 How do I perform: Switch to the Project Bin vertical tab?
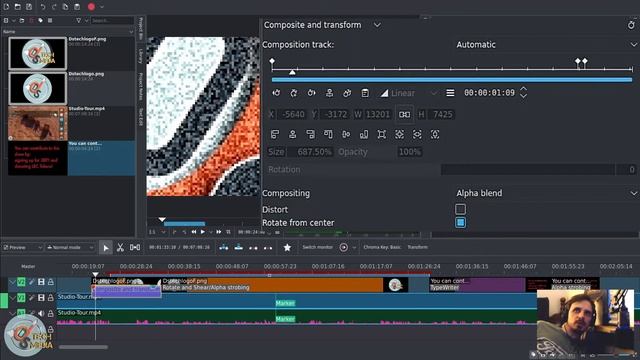[141, 29]
